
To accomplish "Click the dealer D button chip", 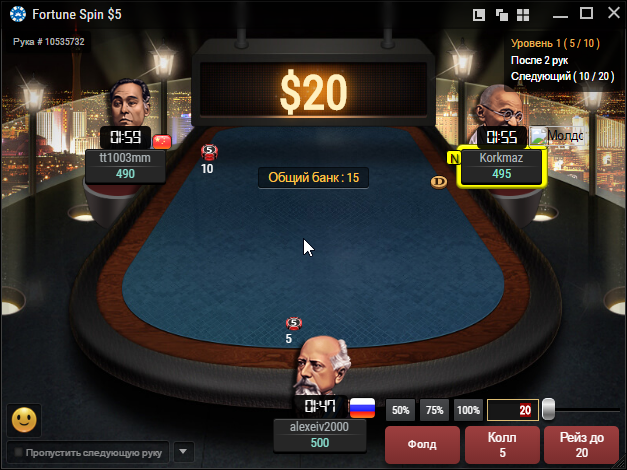I will click(439, 182).
